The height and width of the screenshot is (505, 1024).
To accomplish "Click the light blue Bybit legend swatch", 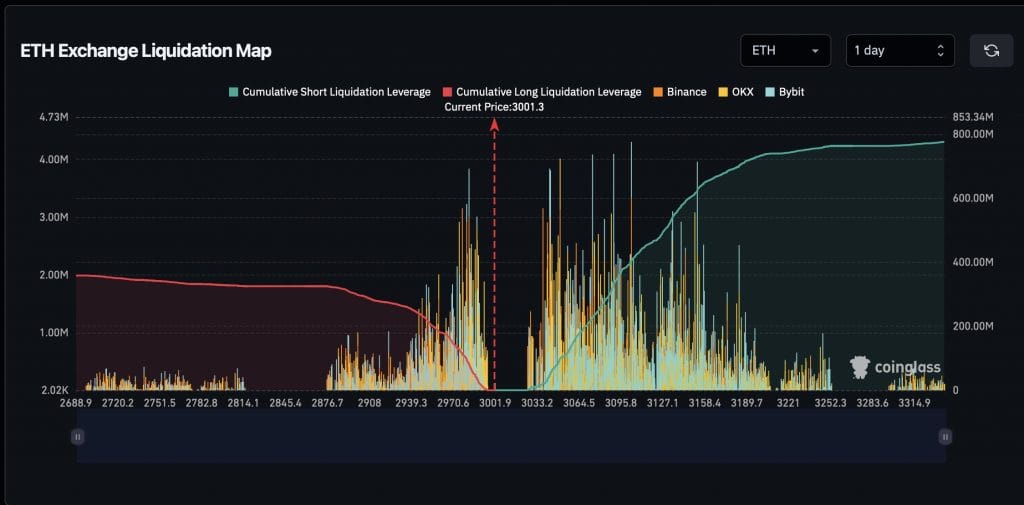I will 770,92.
